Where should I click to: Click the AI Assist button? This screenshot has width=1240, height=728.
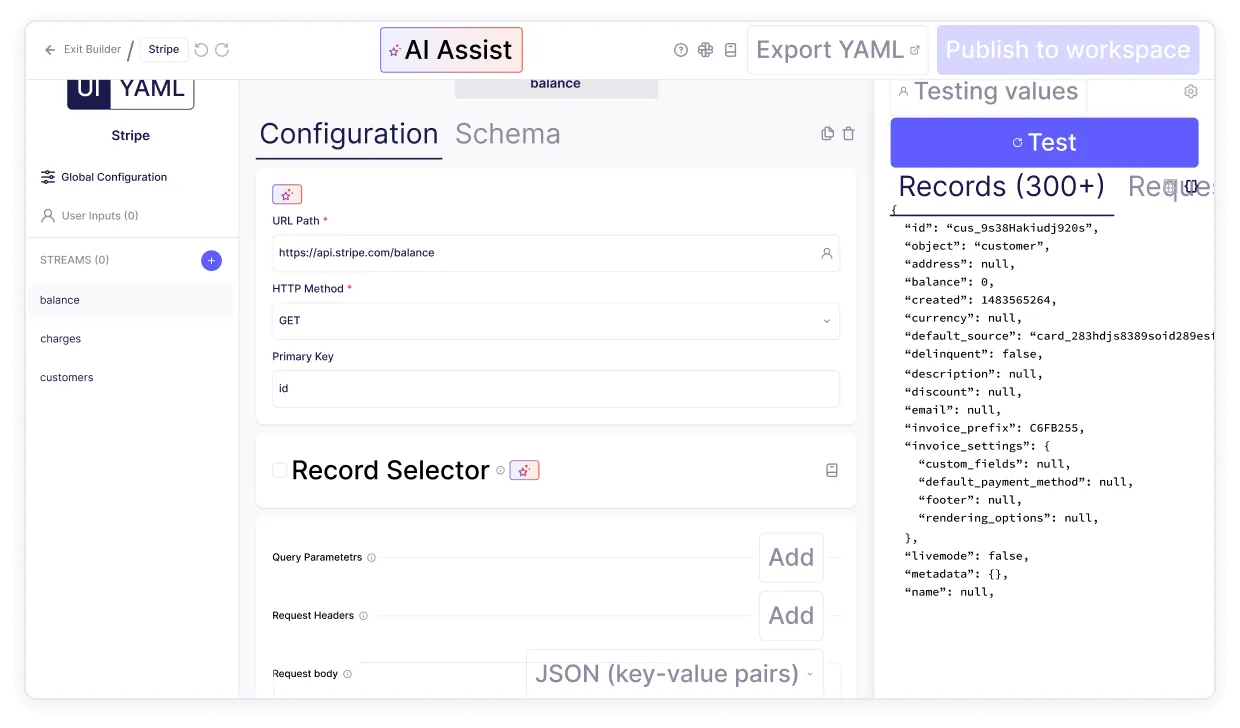click(451, 50)
